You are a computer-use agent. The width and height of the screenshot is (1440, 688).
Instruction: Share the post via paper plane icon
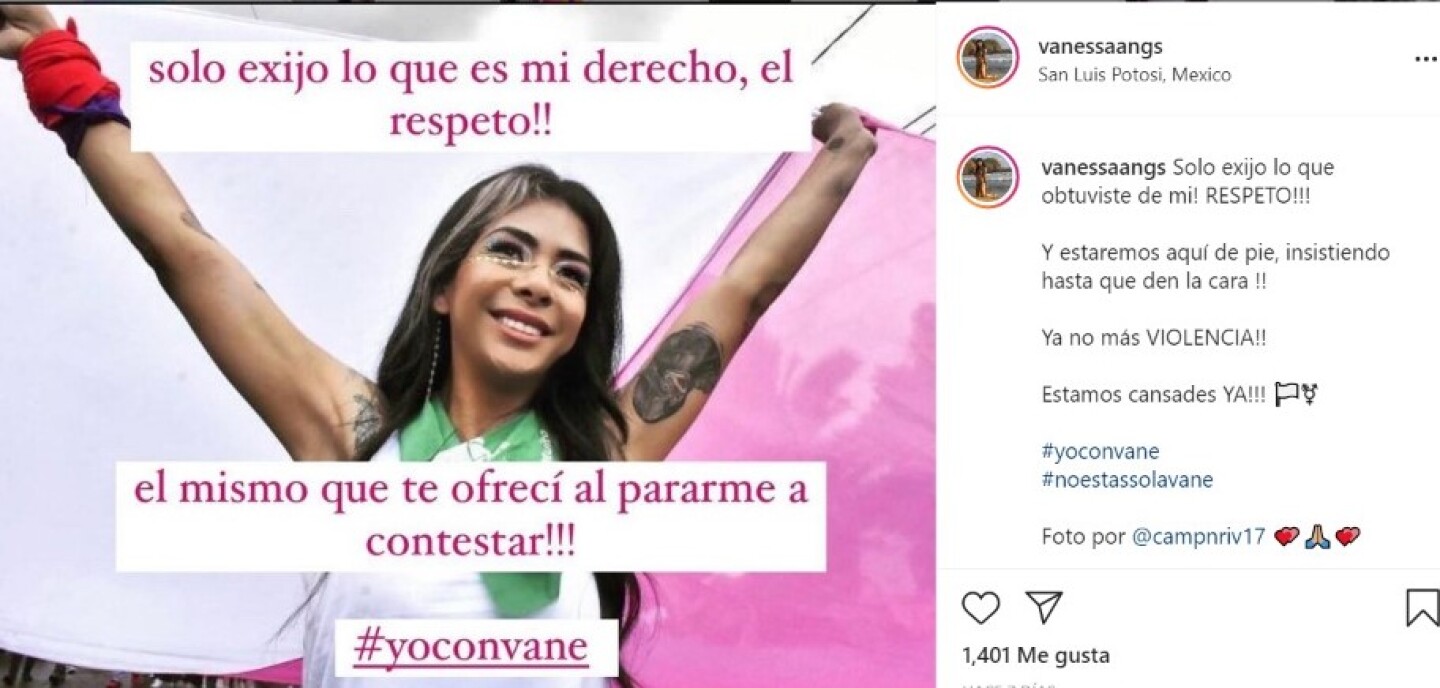point(1043,607)
